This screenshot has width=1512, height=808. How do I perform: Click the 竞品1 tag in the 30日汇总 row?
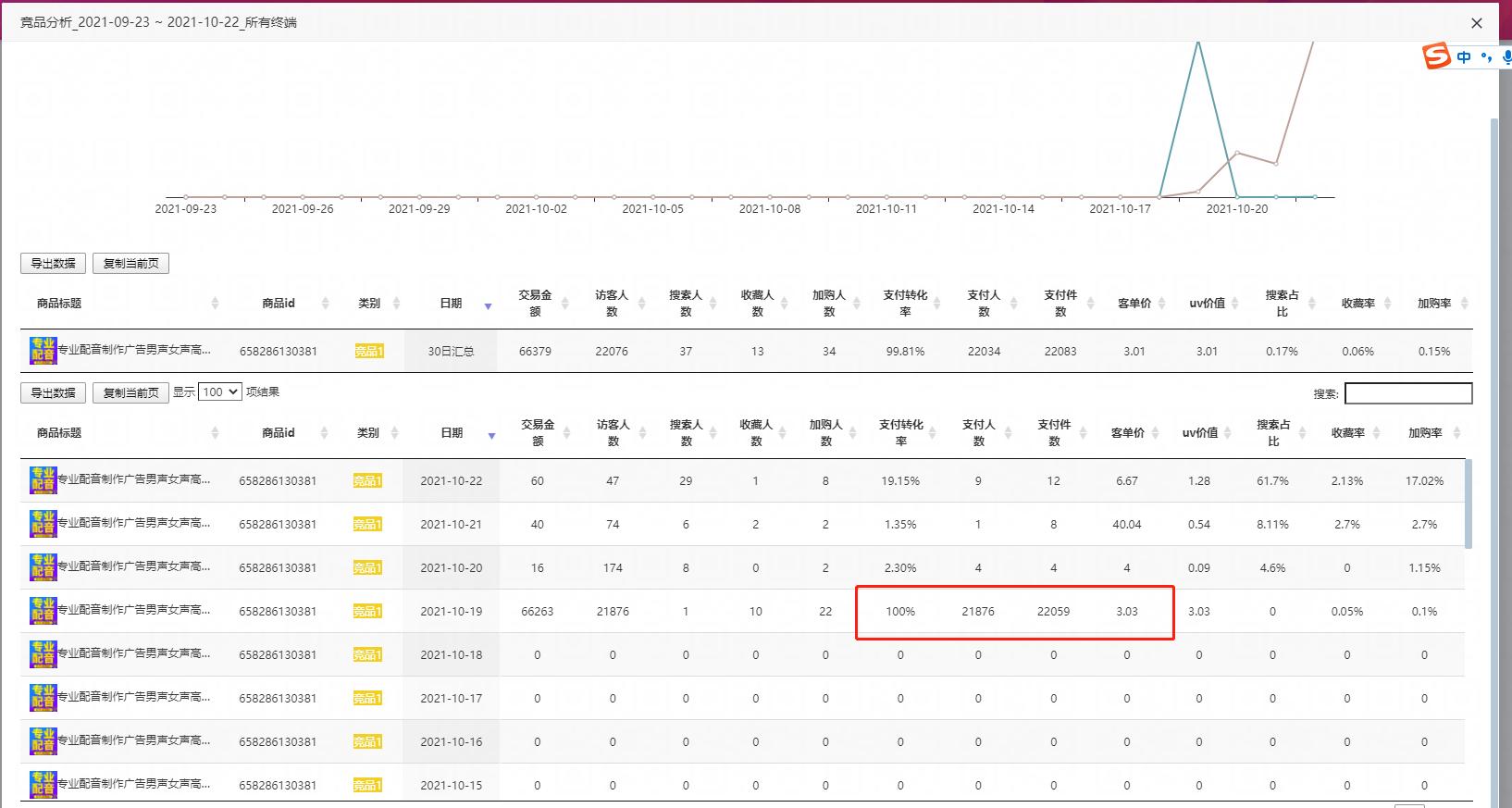click(x=368, y=352)
